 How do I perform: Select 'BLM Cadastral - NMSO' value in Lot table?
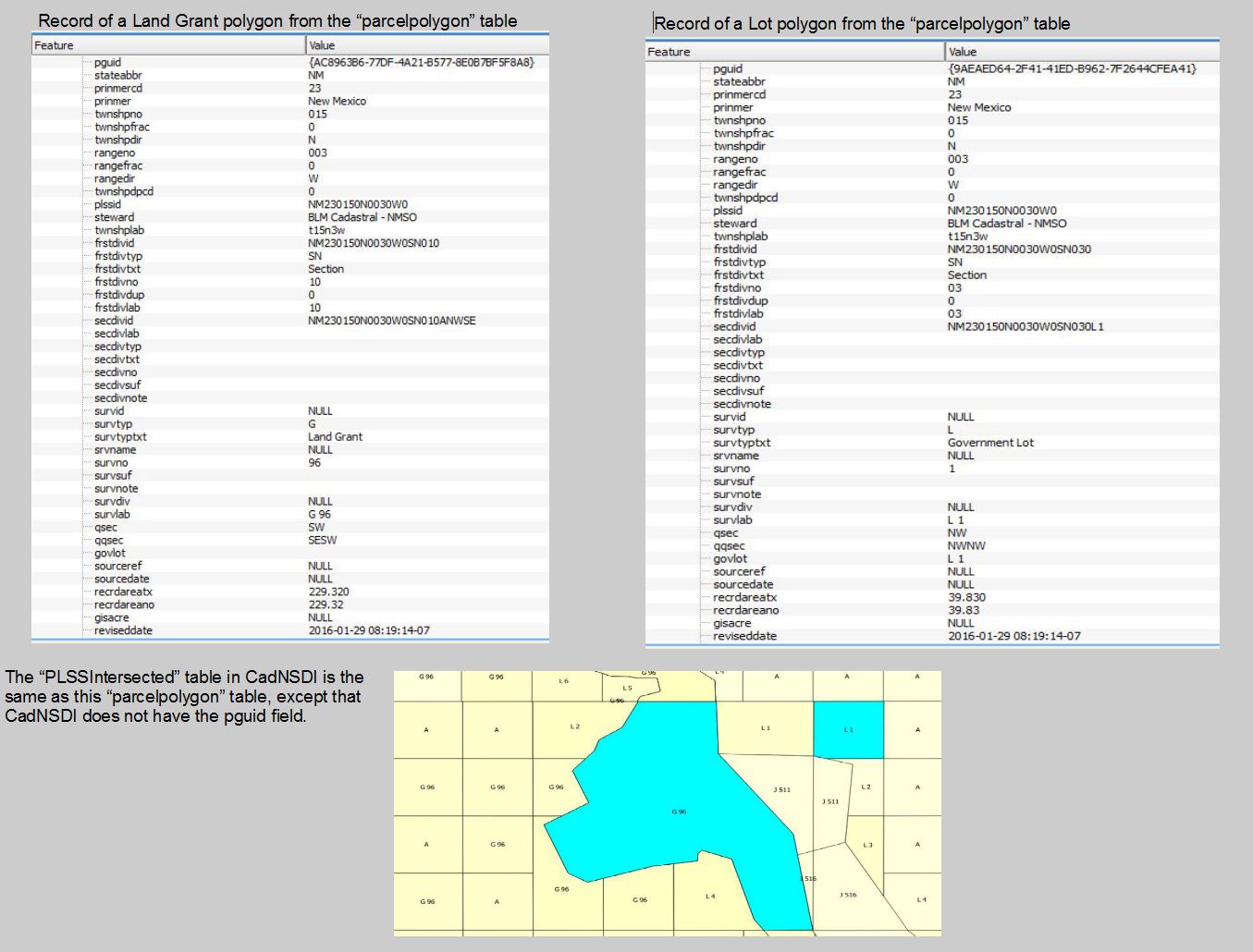tap(1007, 223)
